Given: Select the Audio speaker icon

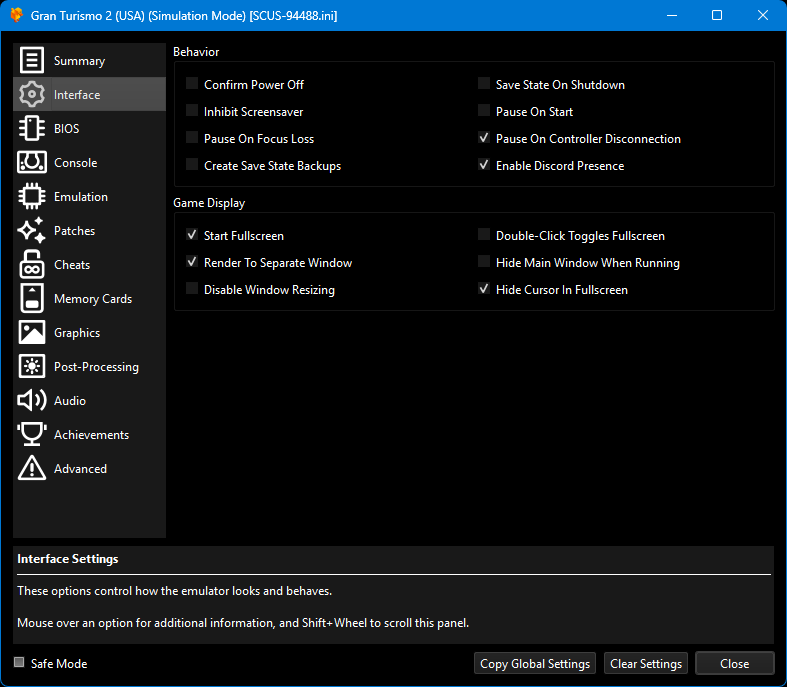Looking at the screenshot, I should click(x=32, y=401).
